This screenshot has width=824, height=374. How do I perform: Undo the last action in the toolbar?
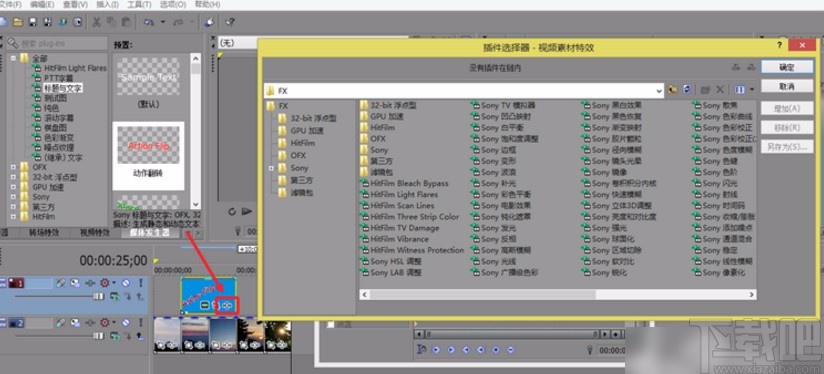(x=149, y=22)
